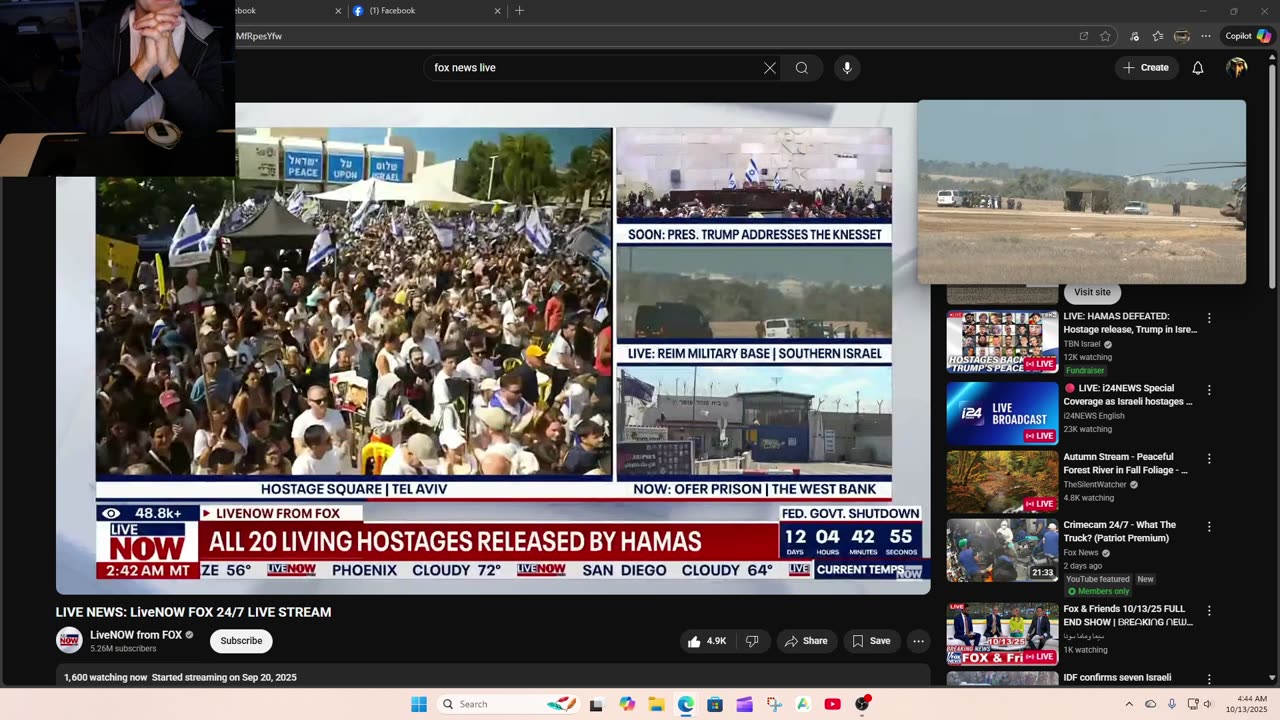Open the Copilot app in the taskbar
1280x720 pixels.
tap(627, 704)
